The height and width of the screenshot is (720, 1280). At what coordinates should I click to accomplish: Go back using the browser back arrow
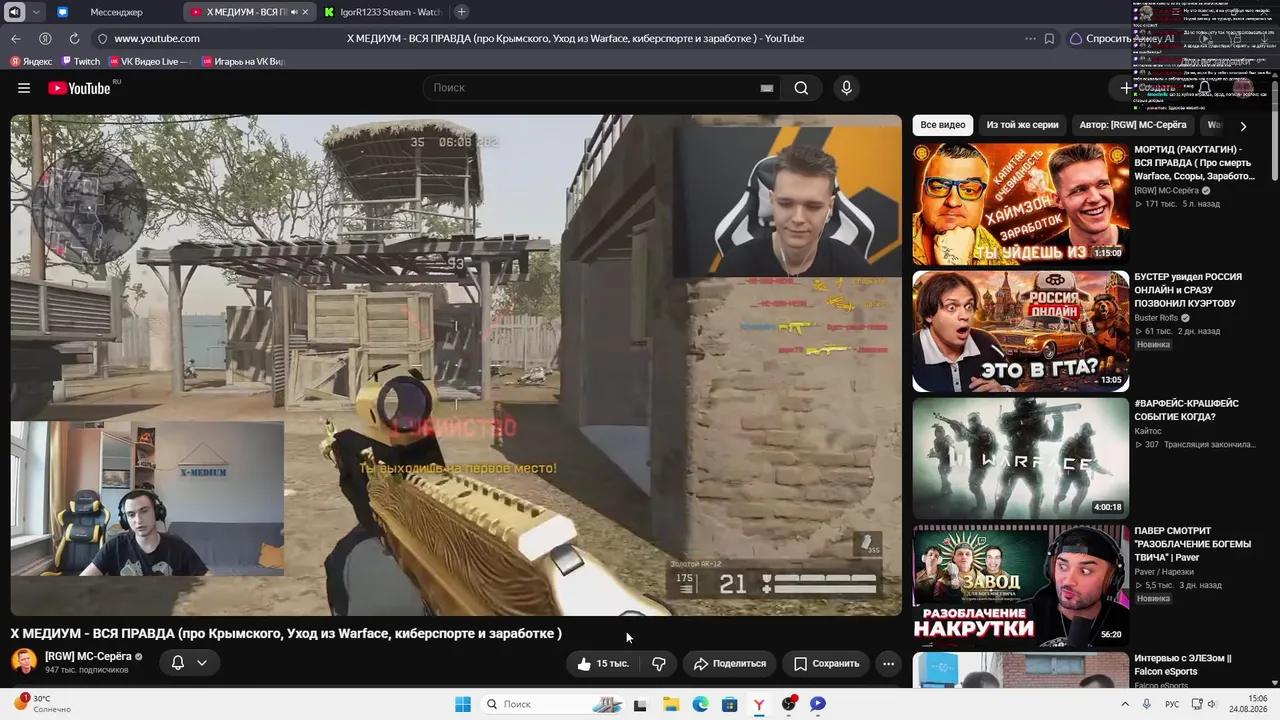tap(16, 39)
